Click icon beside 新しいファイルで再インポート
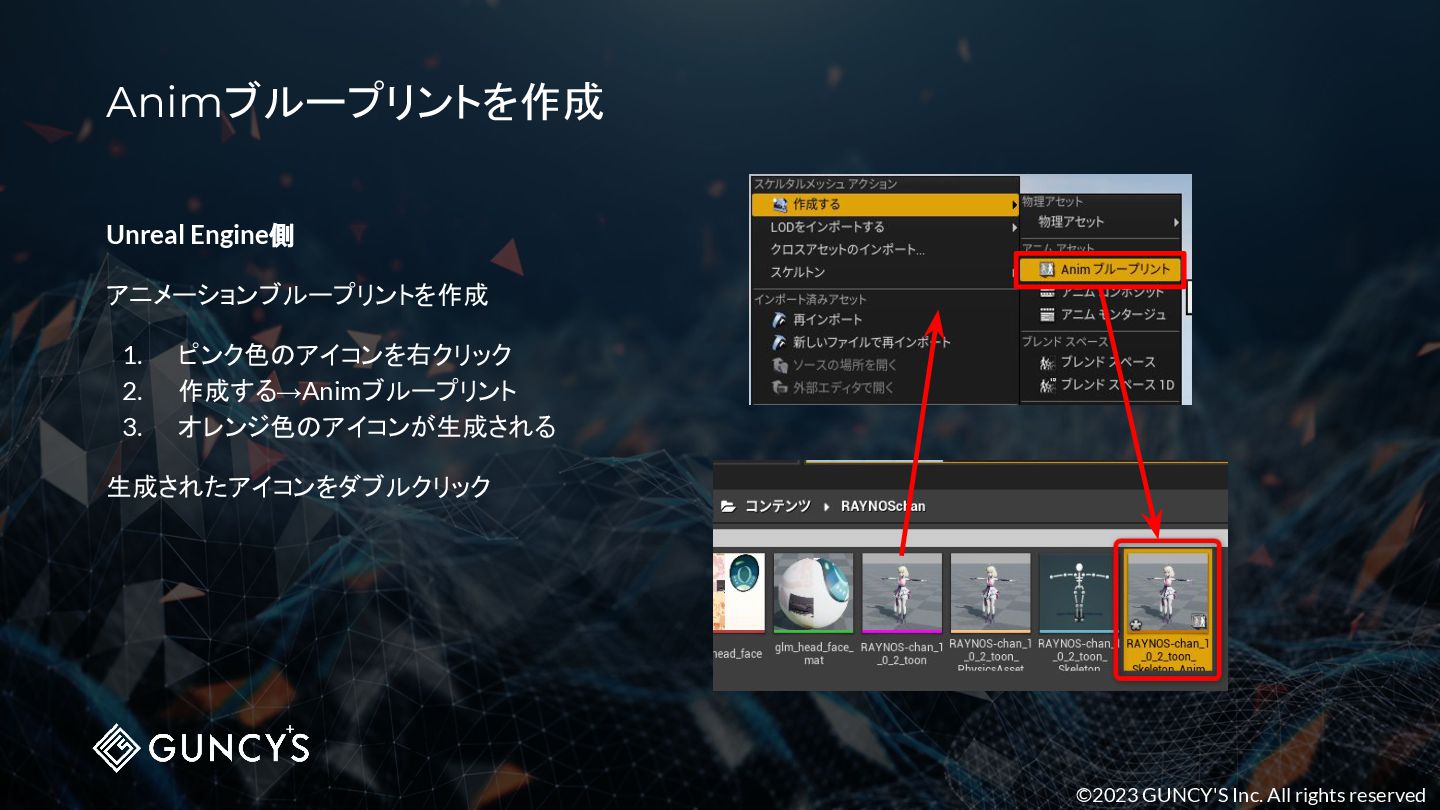The height and width of the screenshot is (810, 1440). pos(780,342)
